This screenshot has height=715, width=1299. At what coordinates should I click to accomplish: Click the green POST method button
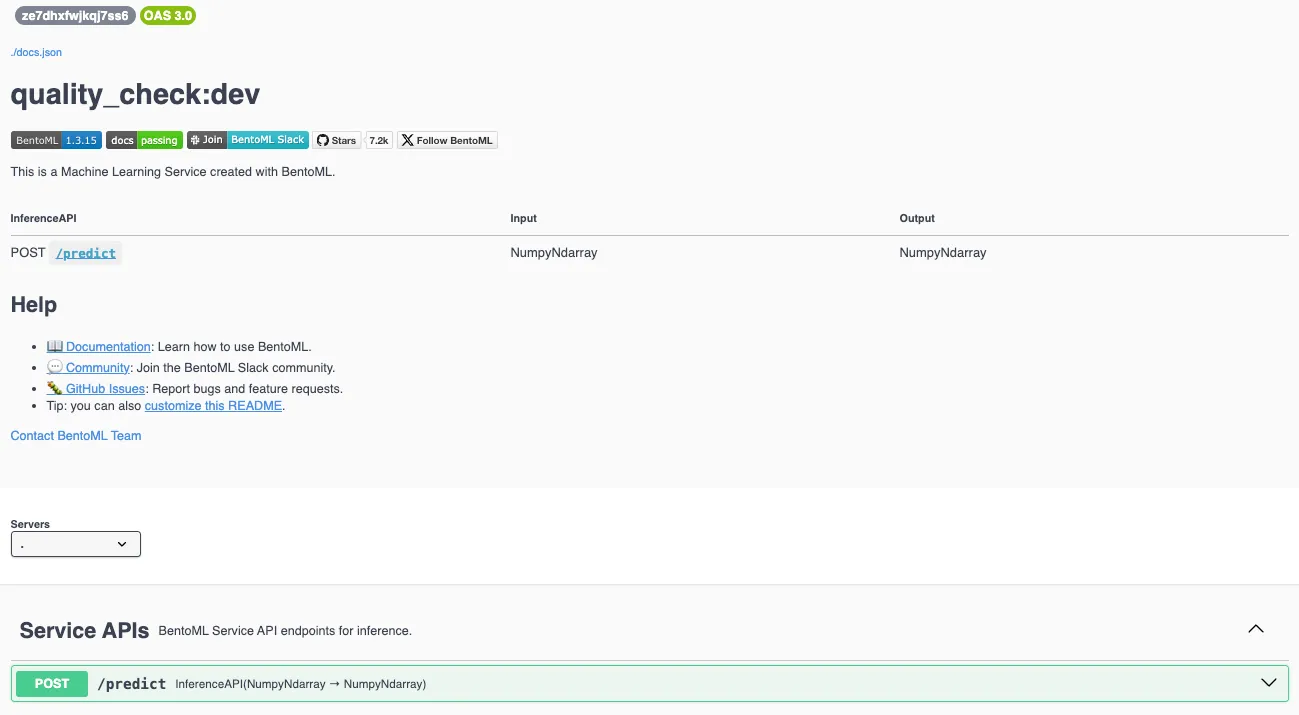pyautogui.click(x=52, y=684)
